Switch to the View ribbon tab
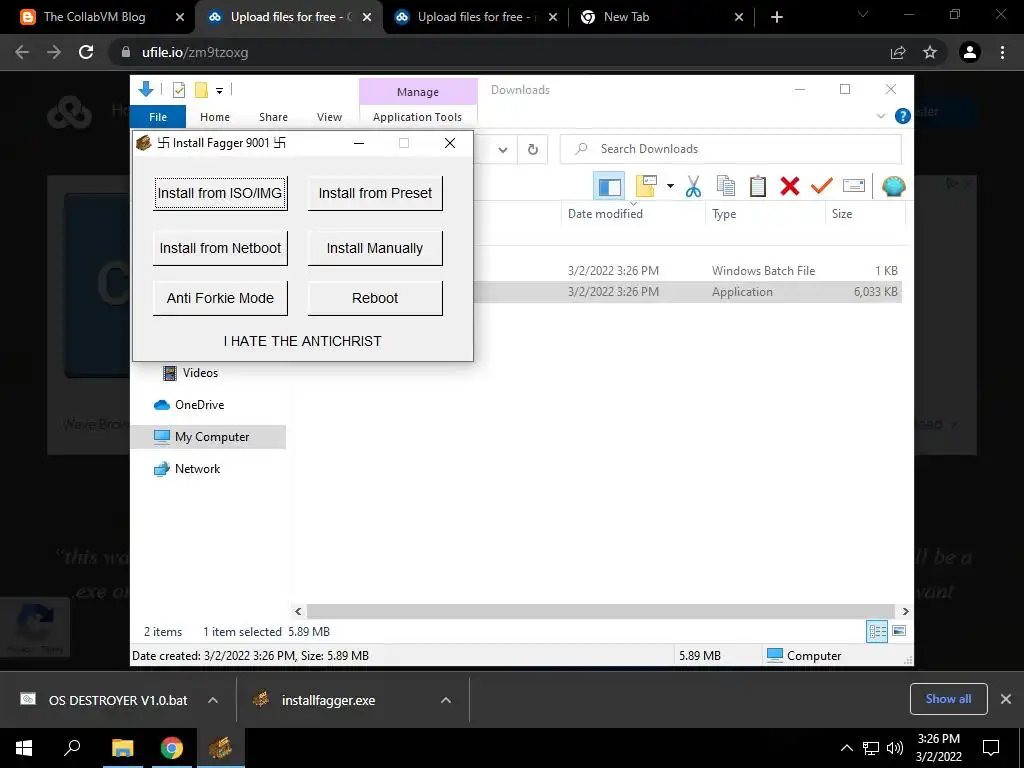Viewport: 1024px width, 768px height. pos(329,117)
